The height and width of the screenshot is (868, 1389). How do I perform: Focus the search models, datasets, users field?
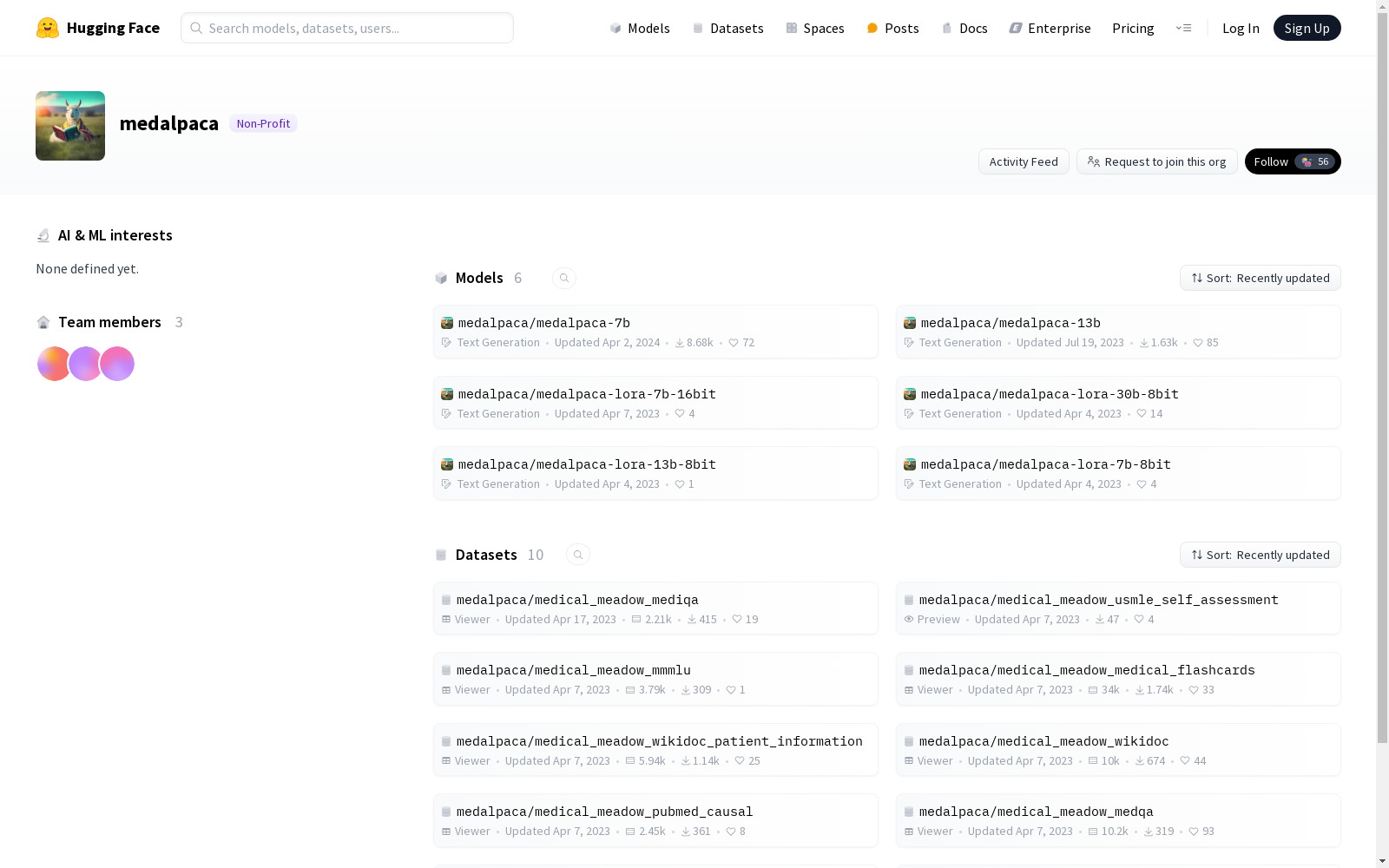347,28
